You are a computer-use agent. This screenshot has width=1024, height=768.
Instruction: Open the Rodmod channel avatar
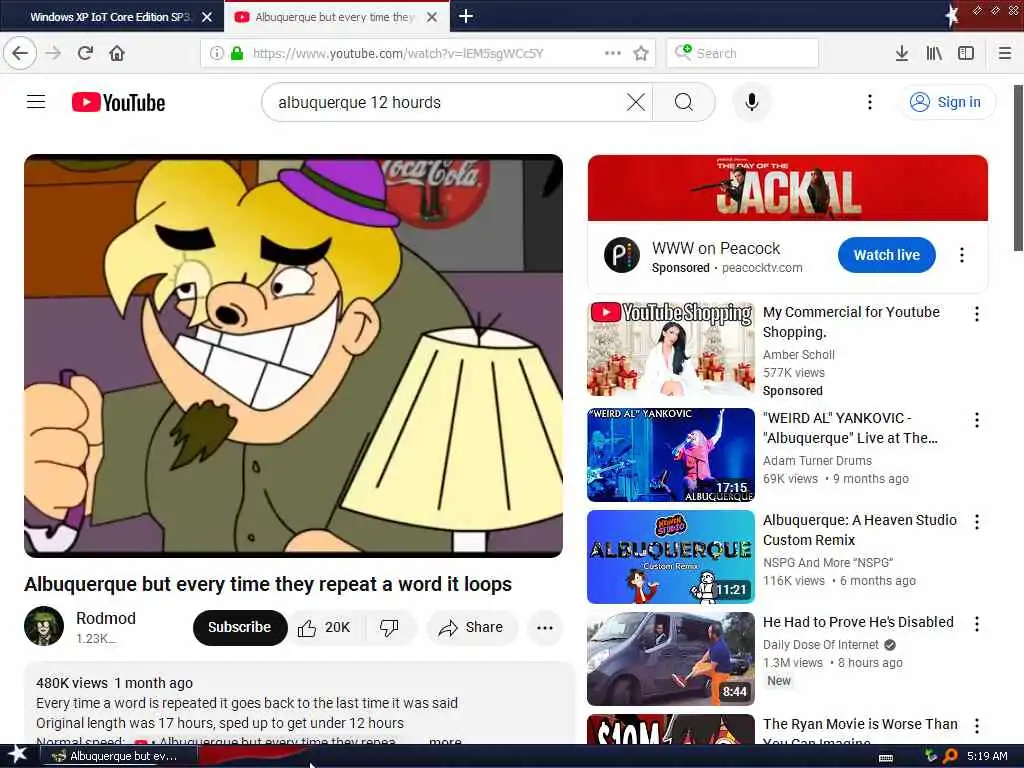pyautogui.click(x=44, y=626)
